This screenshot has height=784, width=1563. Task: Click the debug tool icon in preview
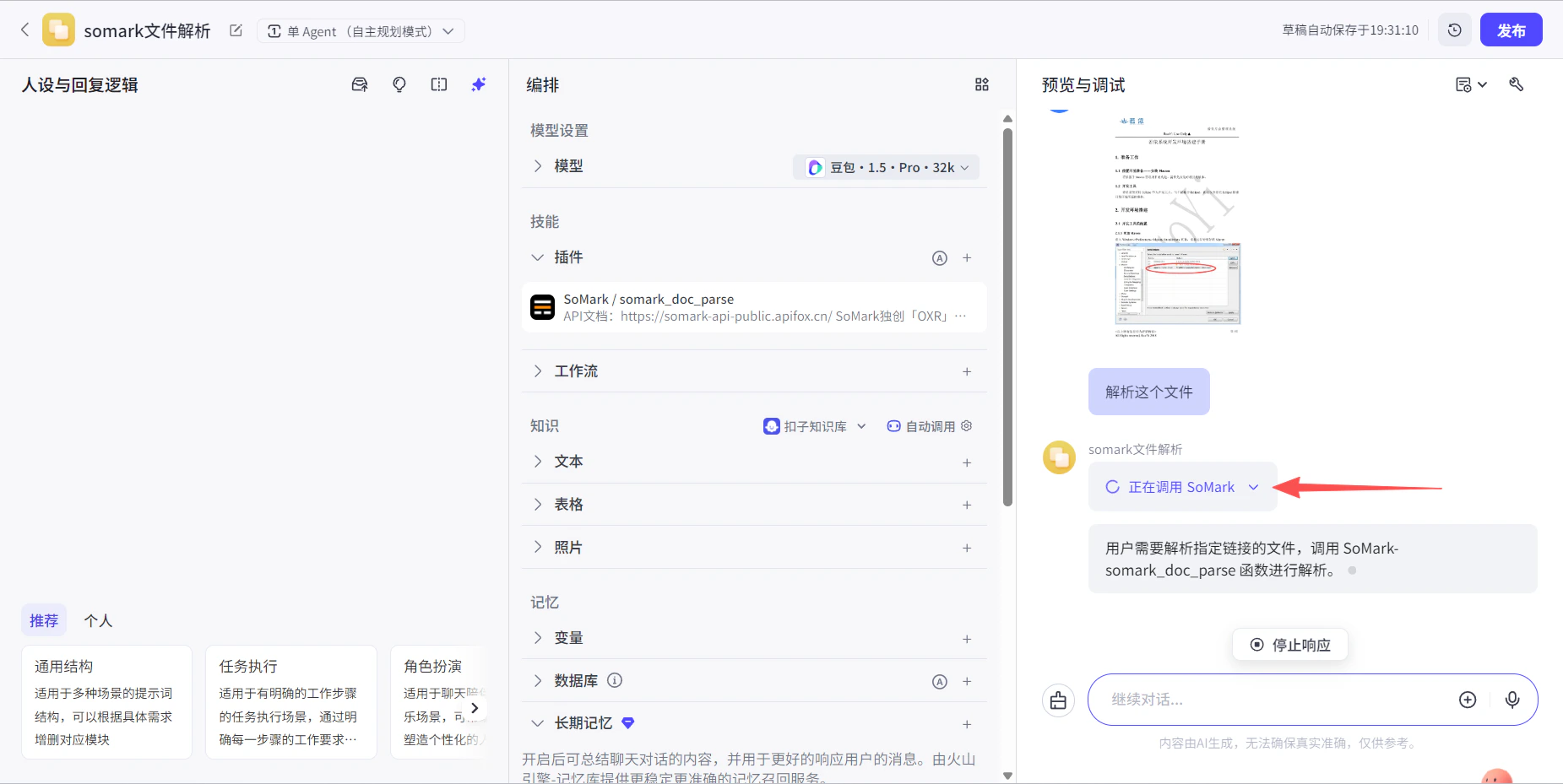pos(1517,84)
